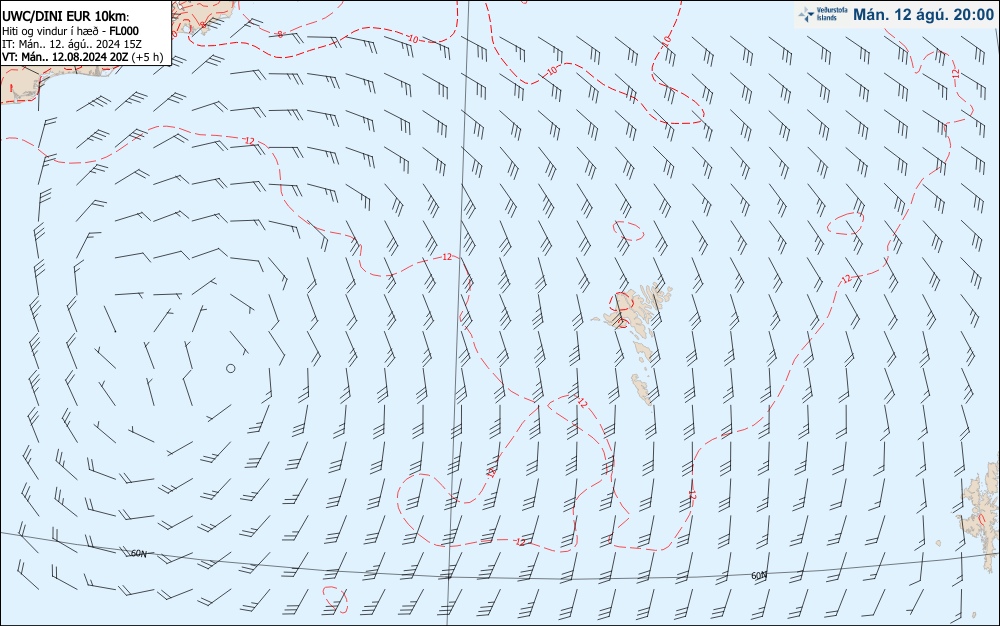Click the 'VT: Mán.. 12.08.2024 20Z (+5 h)' line

pyautogui.click(x=82, y=57)
